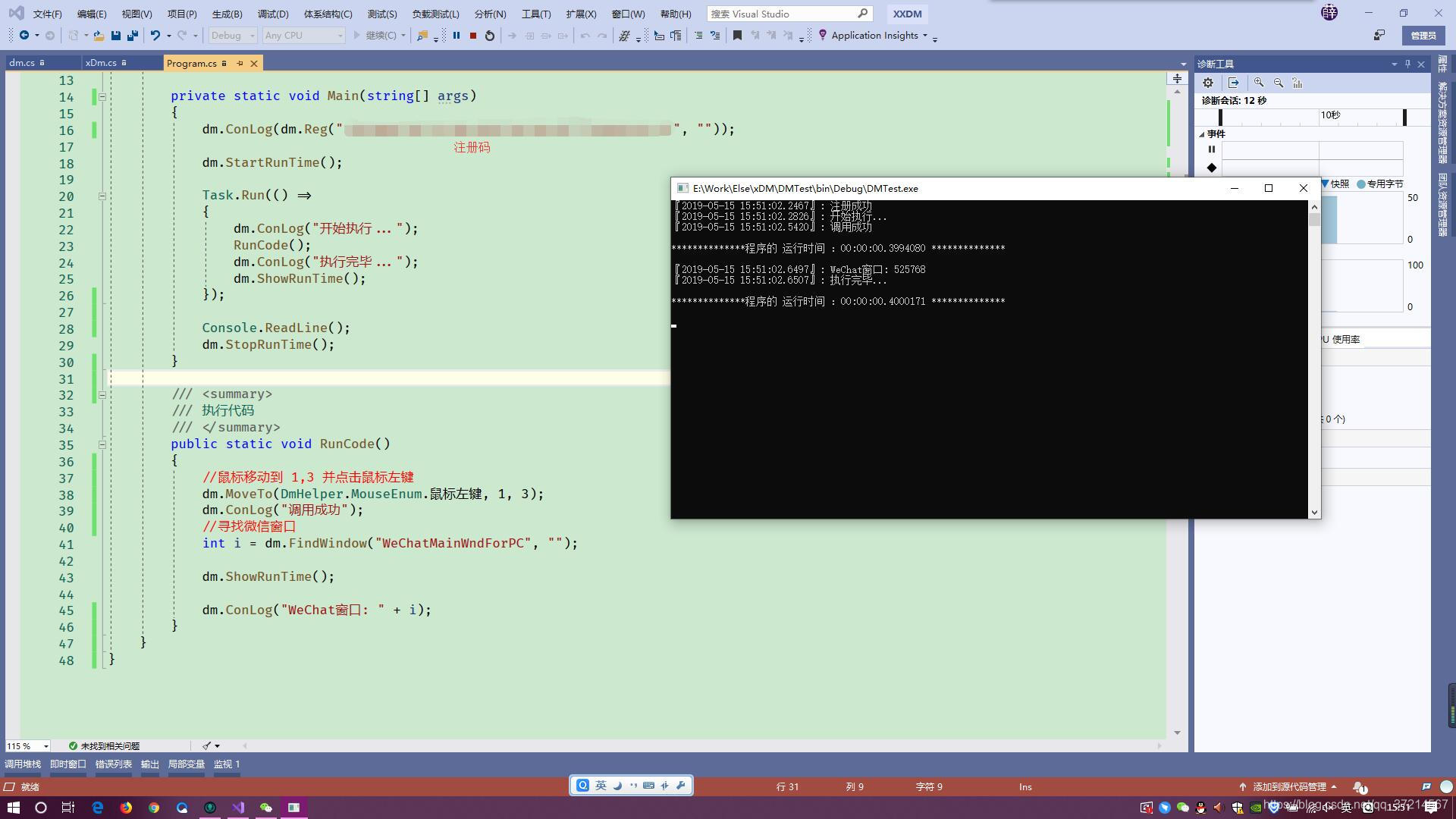1456x819 pixels.
Task: Open the 115 % zoom dropdown
Action: [45, 746]
